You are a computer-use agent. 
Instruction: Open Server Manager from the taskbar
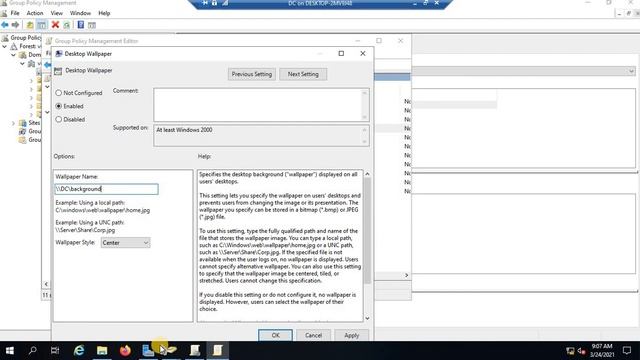pos(148,350)
